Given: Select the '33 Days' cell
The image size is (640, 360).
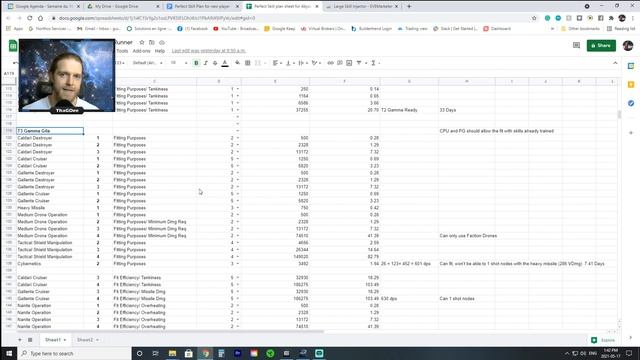Looking at the screenshot, I should pos(467,110).
